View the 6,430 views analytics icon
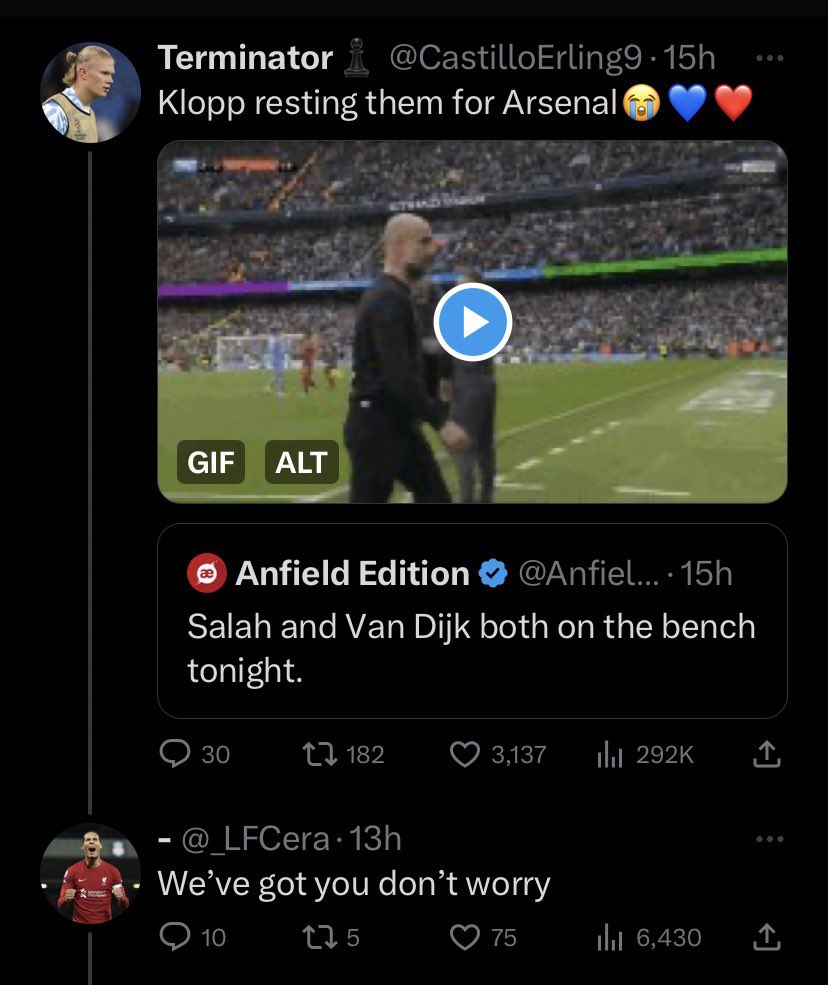 (610, 937)
